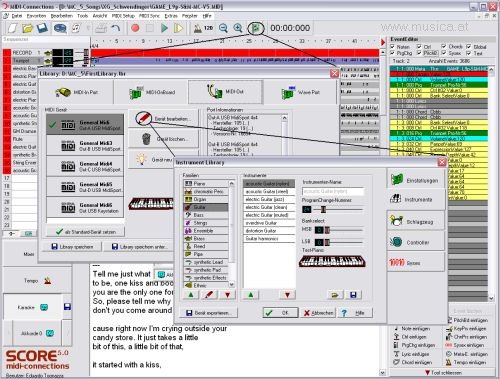This screenshot has width=500, height=379.
Task: Open the Controller side tab
Action: [416, 242]
